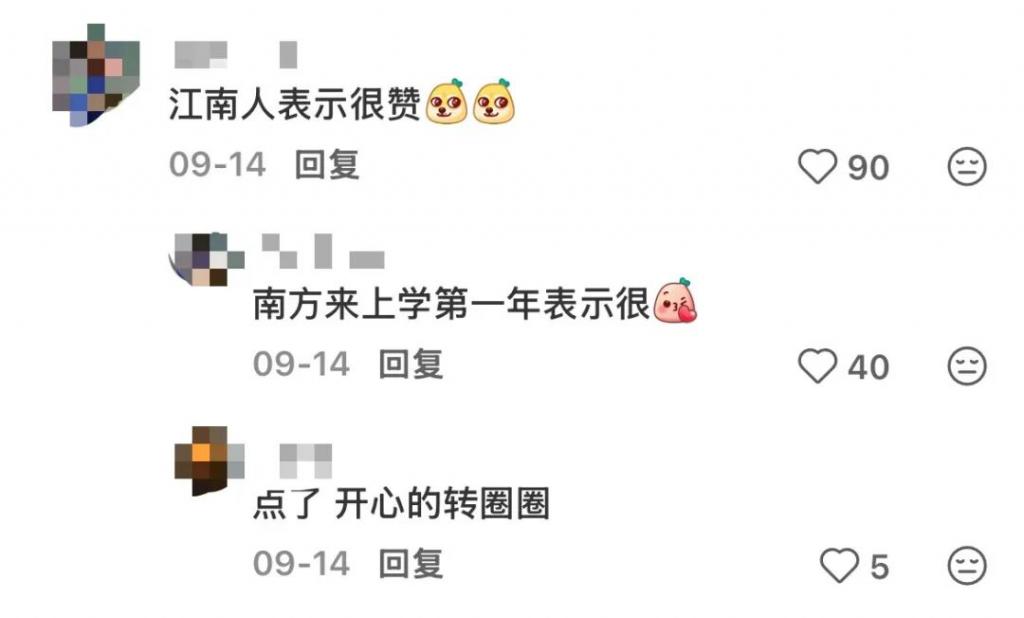This screenshot has height=618, width=1024.
Task: Like the comment with 90 likes
Action: tap(817, 166)
